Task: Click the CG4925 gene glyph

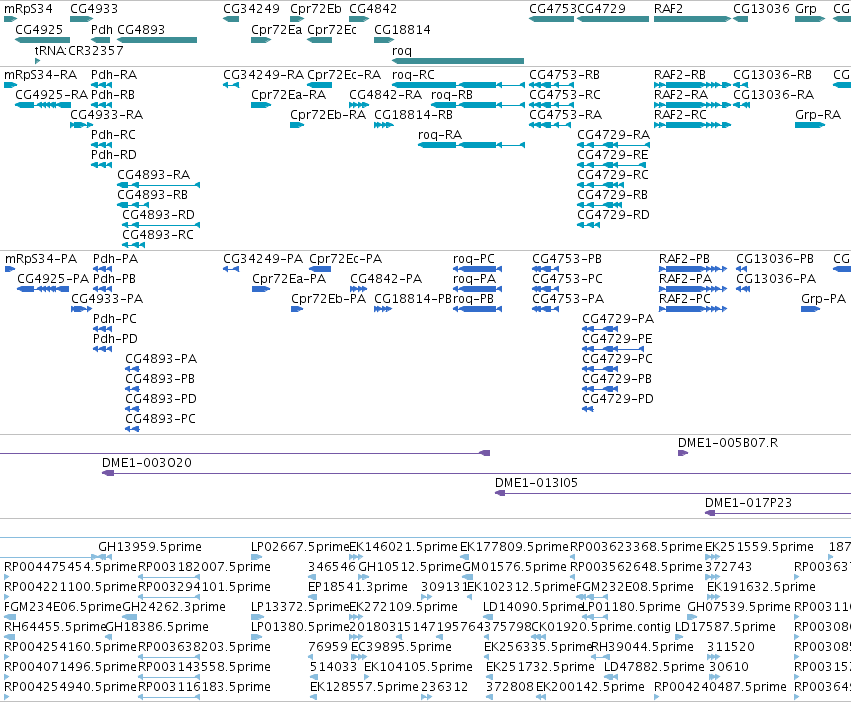Action: (42, 40)
